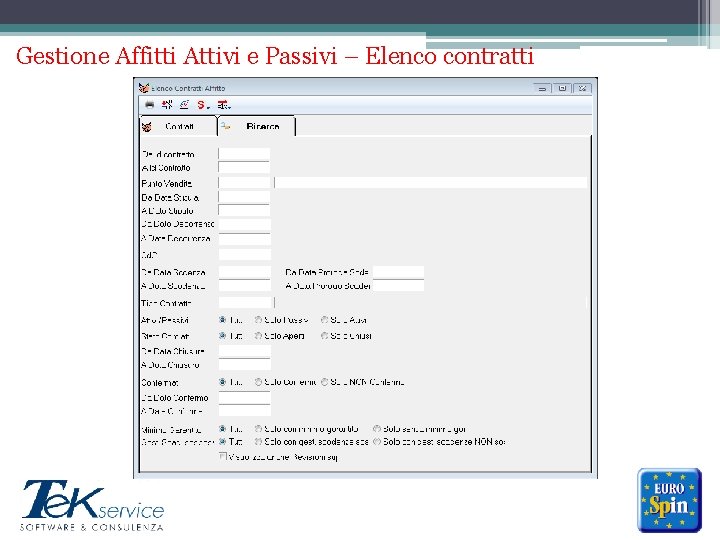The height and width of the screenshot is (540, 720).
Task: Minimize the Elenco Contratti Affitto window
Action: 542,88
